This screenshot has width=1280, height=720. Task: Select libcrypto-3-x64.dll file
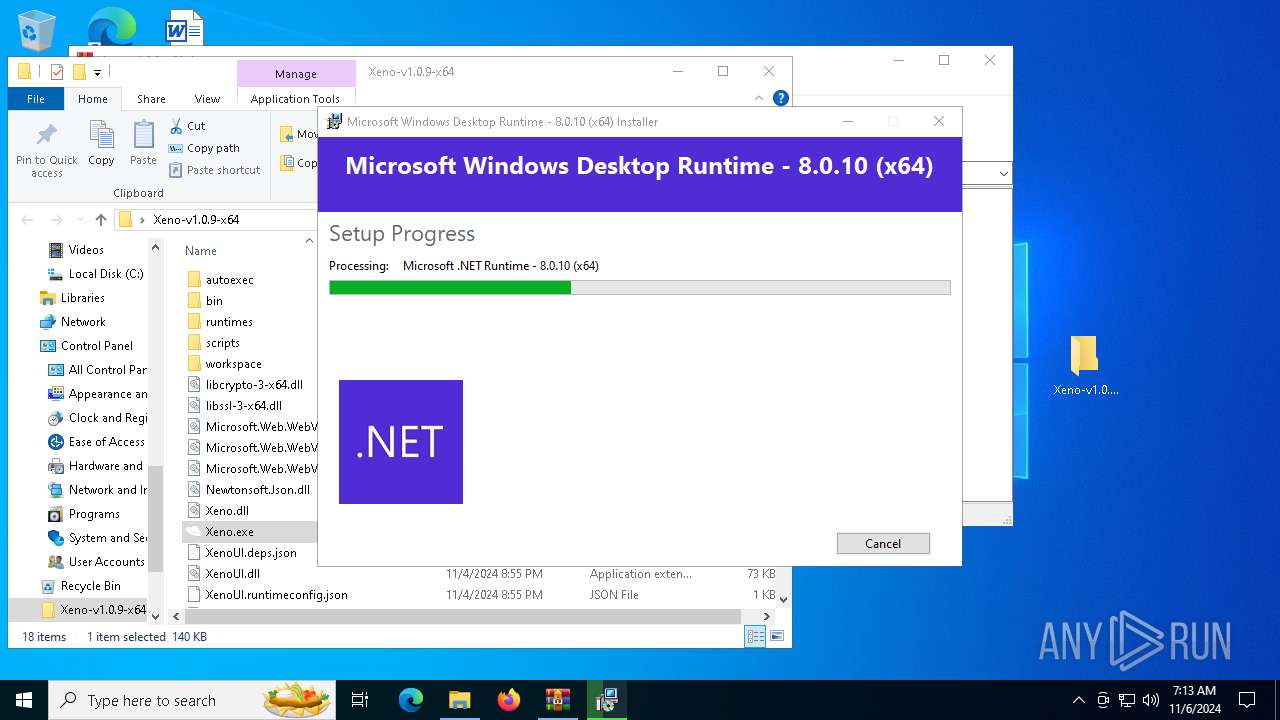pos(254,385)
